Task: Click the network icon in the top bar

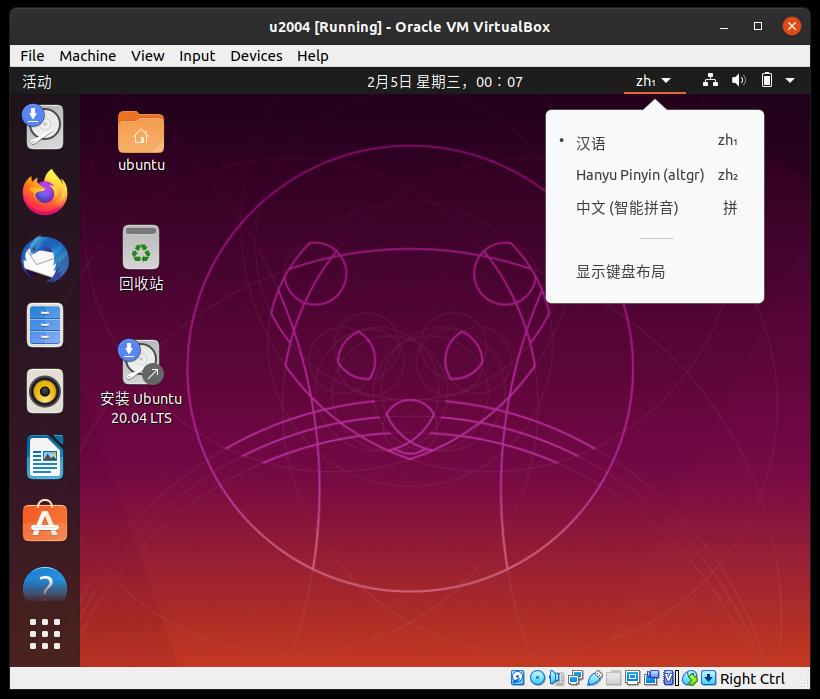Action: click(x=710, y=81)
